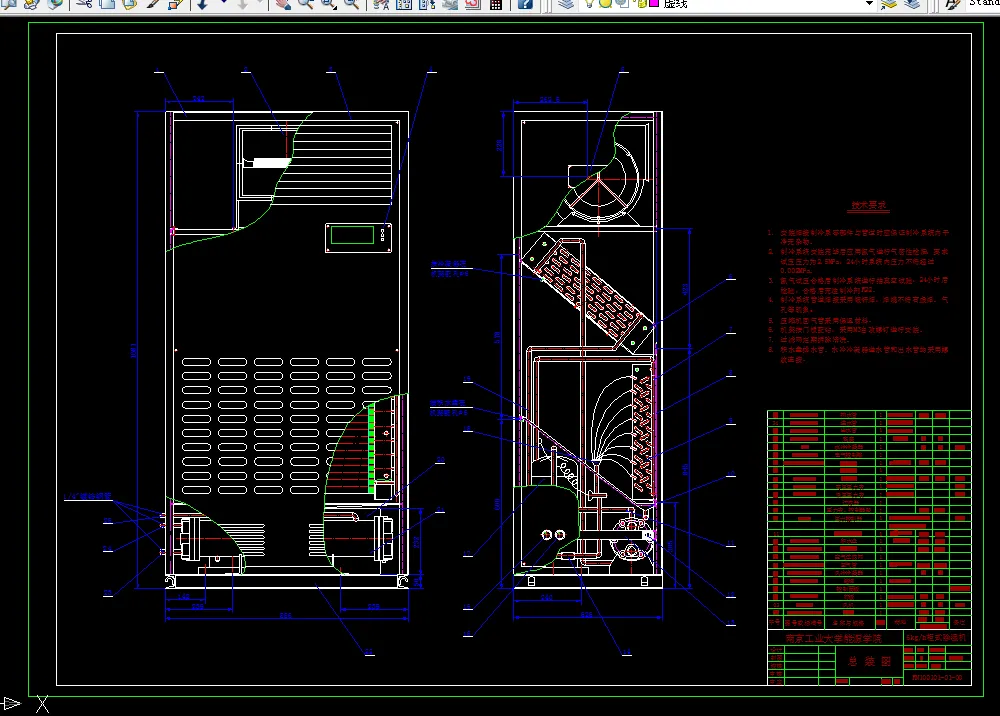Click the 南京工业大学能源学院 title block text
The width and height of the screenshot is (1000, 716).
click(833, 638)
